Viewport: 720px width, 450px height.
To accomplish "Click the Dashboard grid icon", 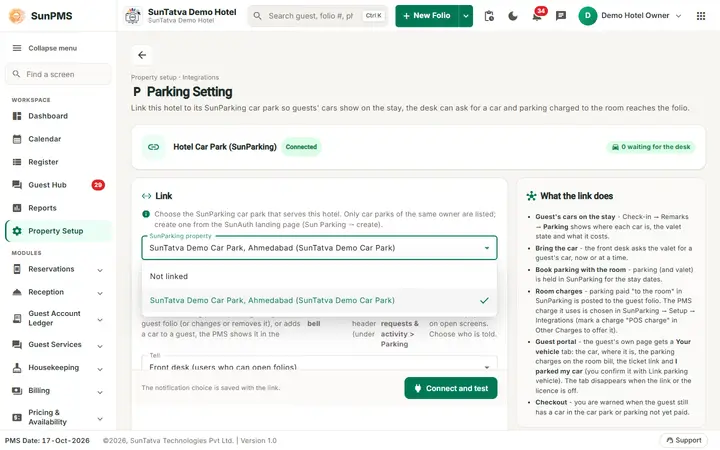I will point(17,116).
